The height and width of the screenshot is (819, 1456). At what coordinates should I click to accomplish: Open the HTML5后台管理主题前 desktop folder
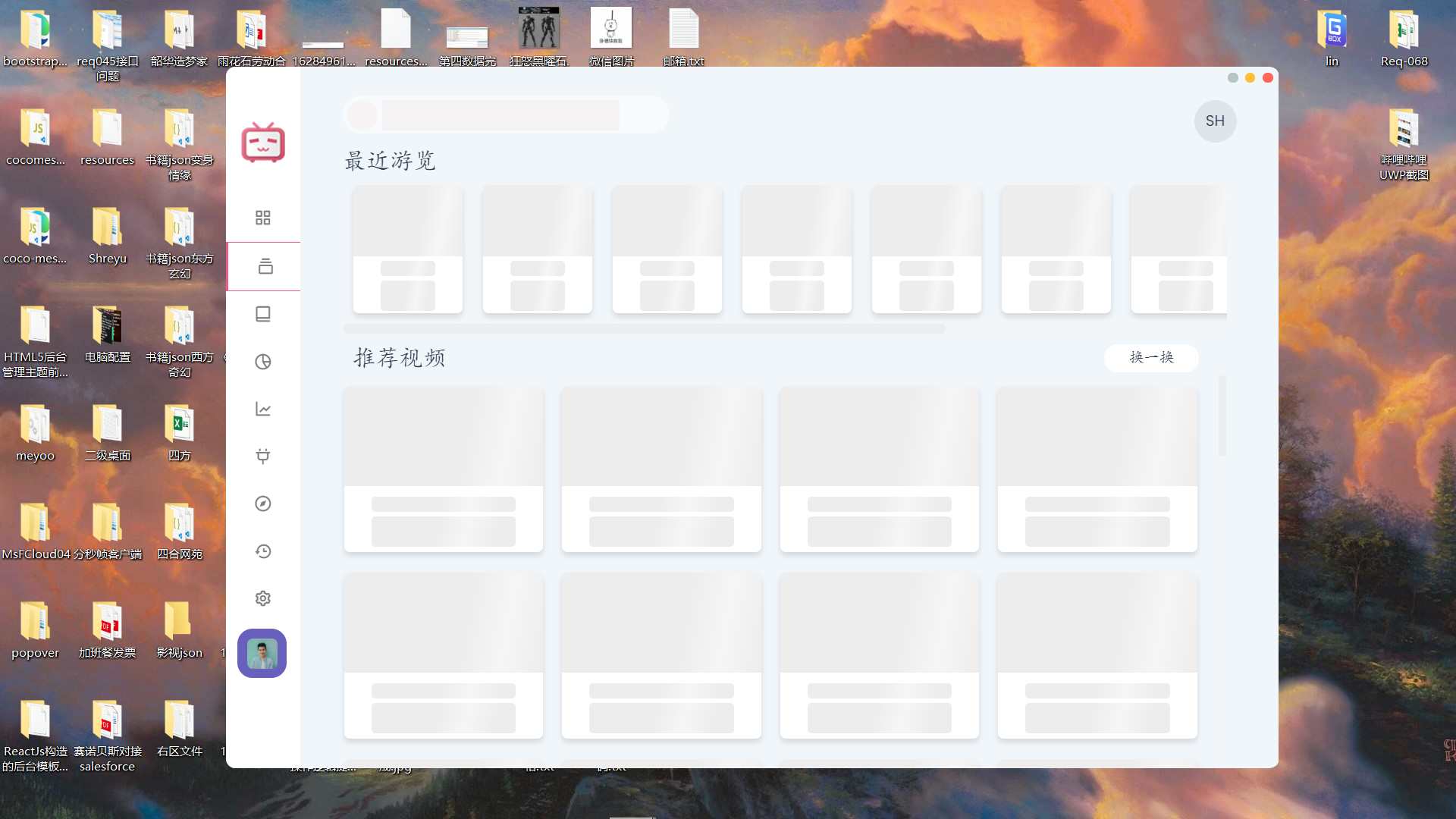click(x=35, y=341)
